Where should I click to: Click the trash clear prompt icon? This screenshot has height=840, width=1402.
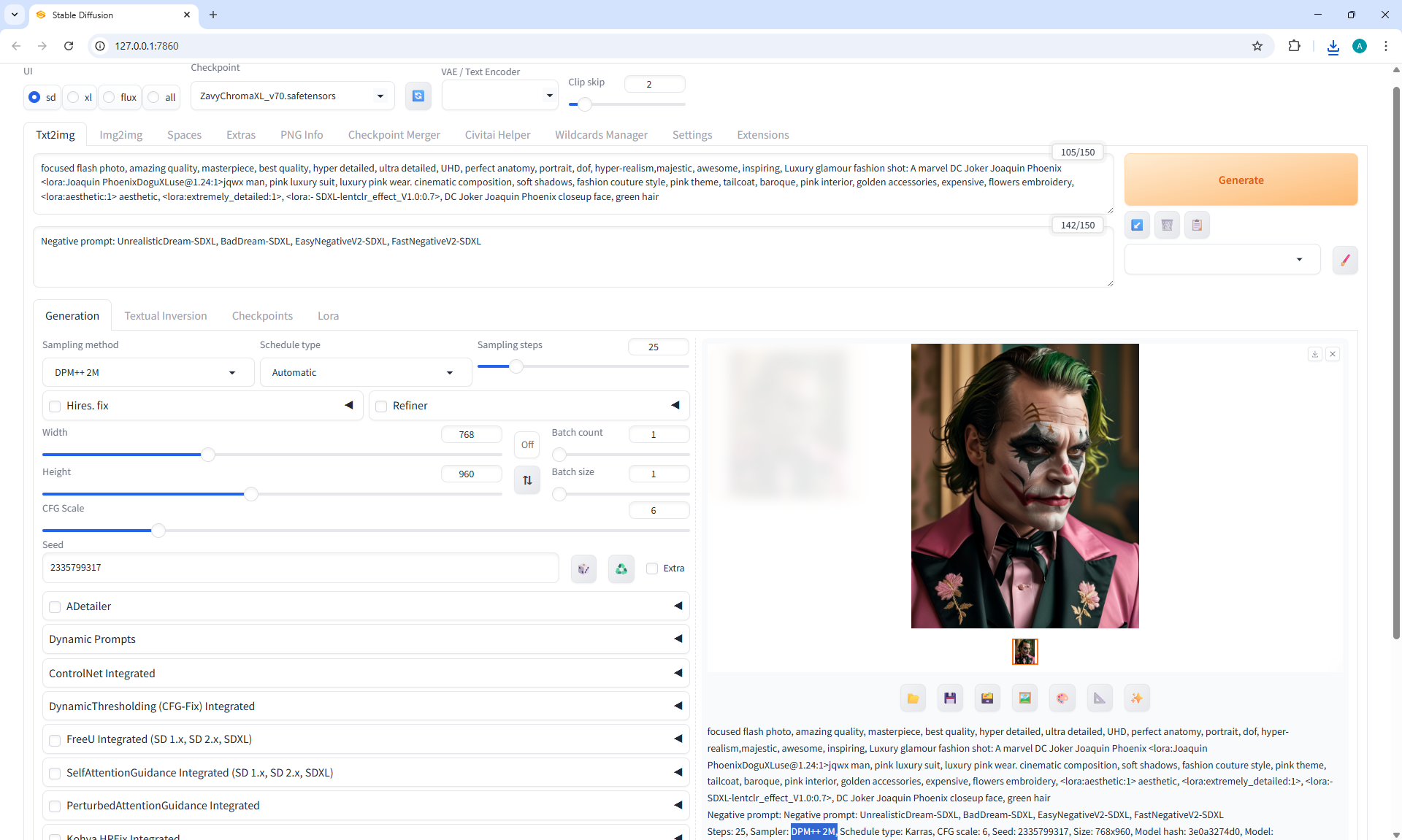point(1167,225)
